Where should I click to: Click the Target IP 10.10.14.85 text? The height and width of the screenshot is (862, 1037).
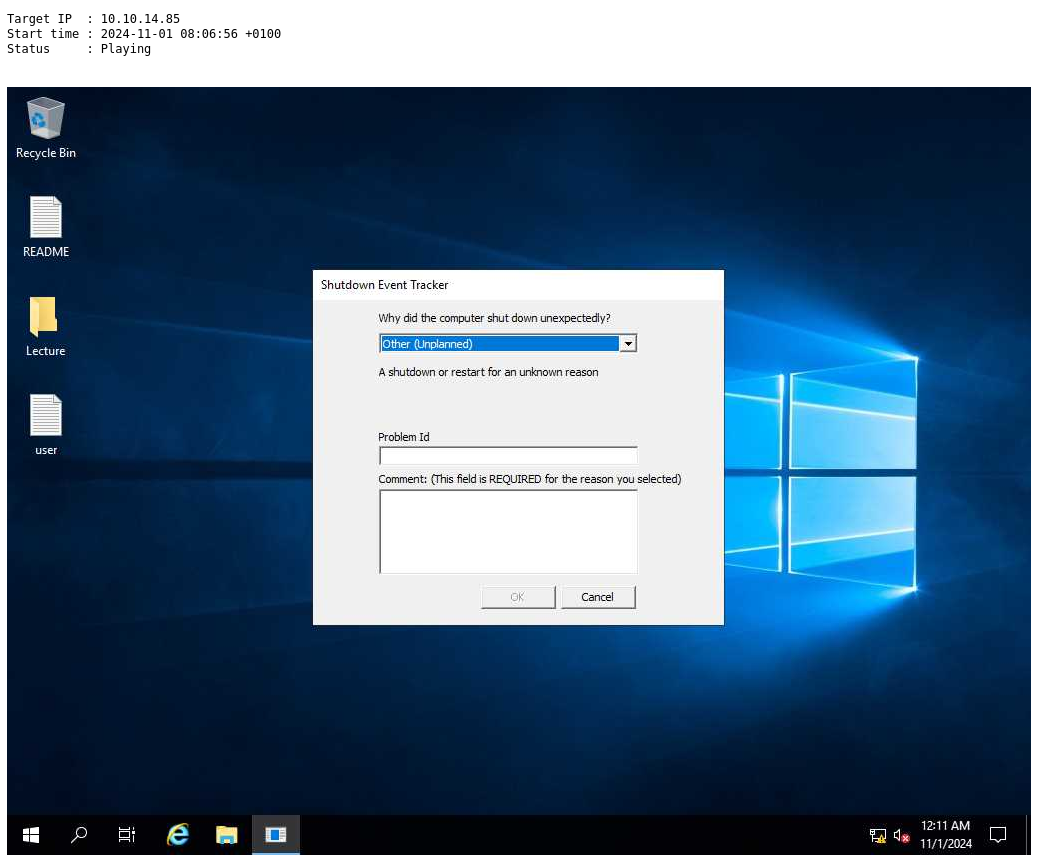[93, 19]
